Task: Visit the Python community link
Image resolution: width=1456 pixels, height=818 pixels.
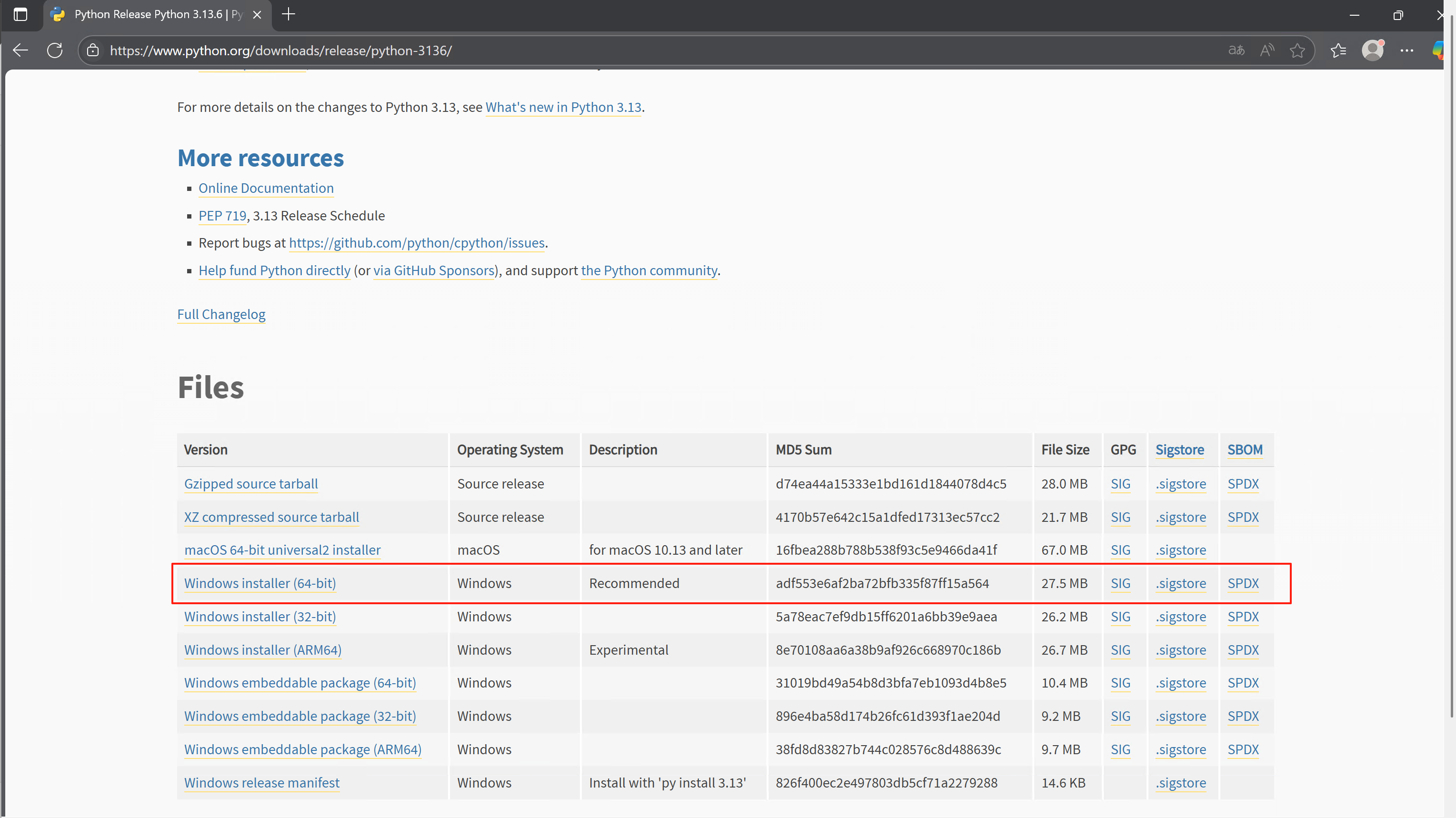Action: 649,271
